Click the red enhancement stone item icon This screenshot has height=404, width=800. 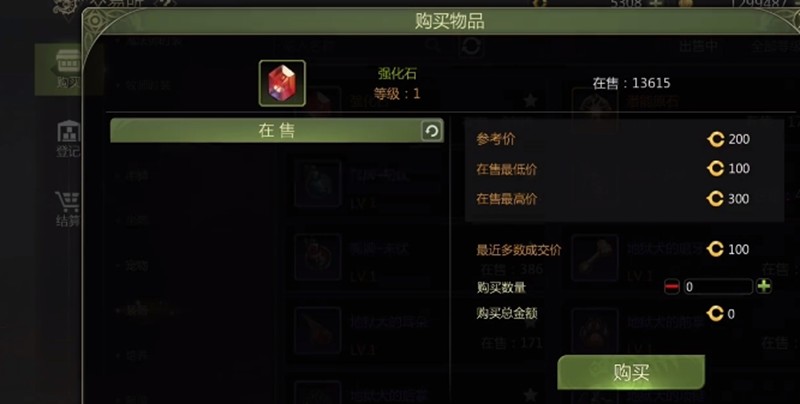tap(282, 83)
